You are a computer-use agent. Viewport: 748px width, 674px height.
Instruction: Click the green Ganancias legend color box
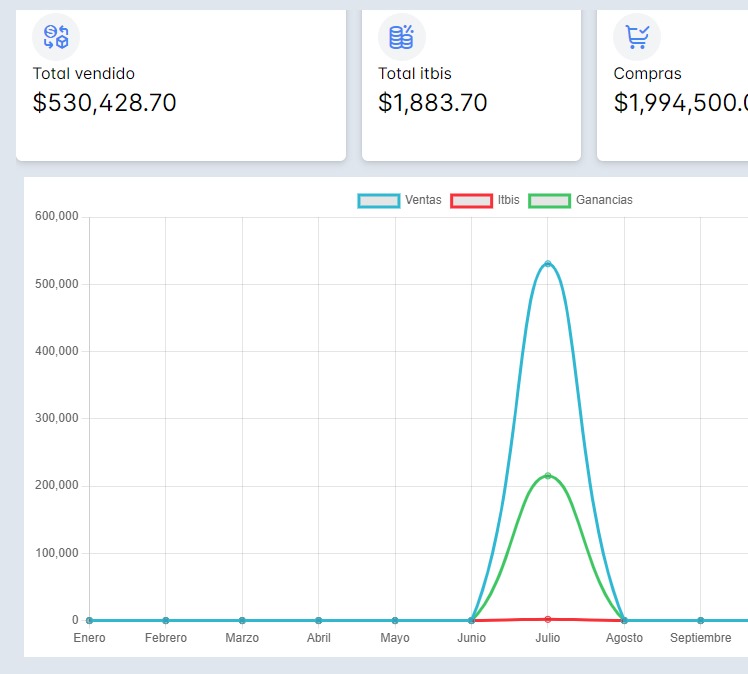tap(549, 200)
